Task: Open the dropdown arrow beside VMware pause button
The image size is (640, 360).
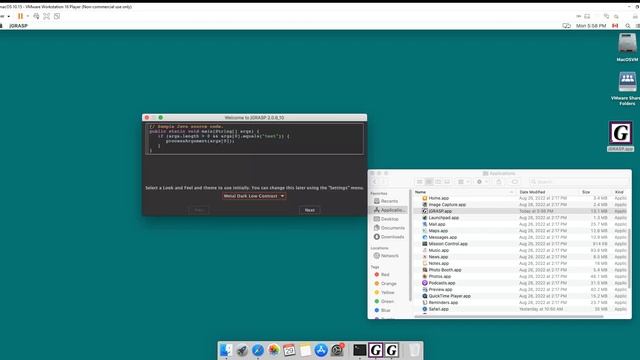Action: [28, 16]
